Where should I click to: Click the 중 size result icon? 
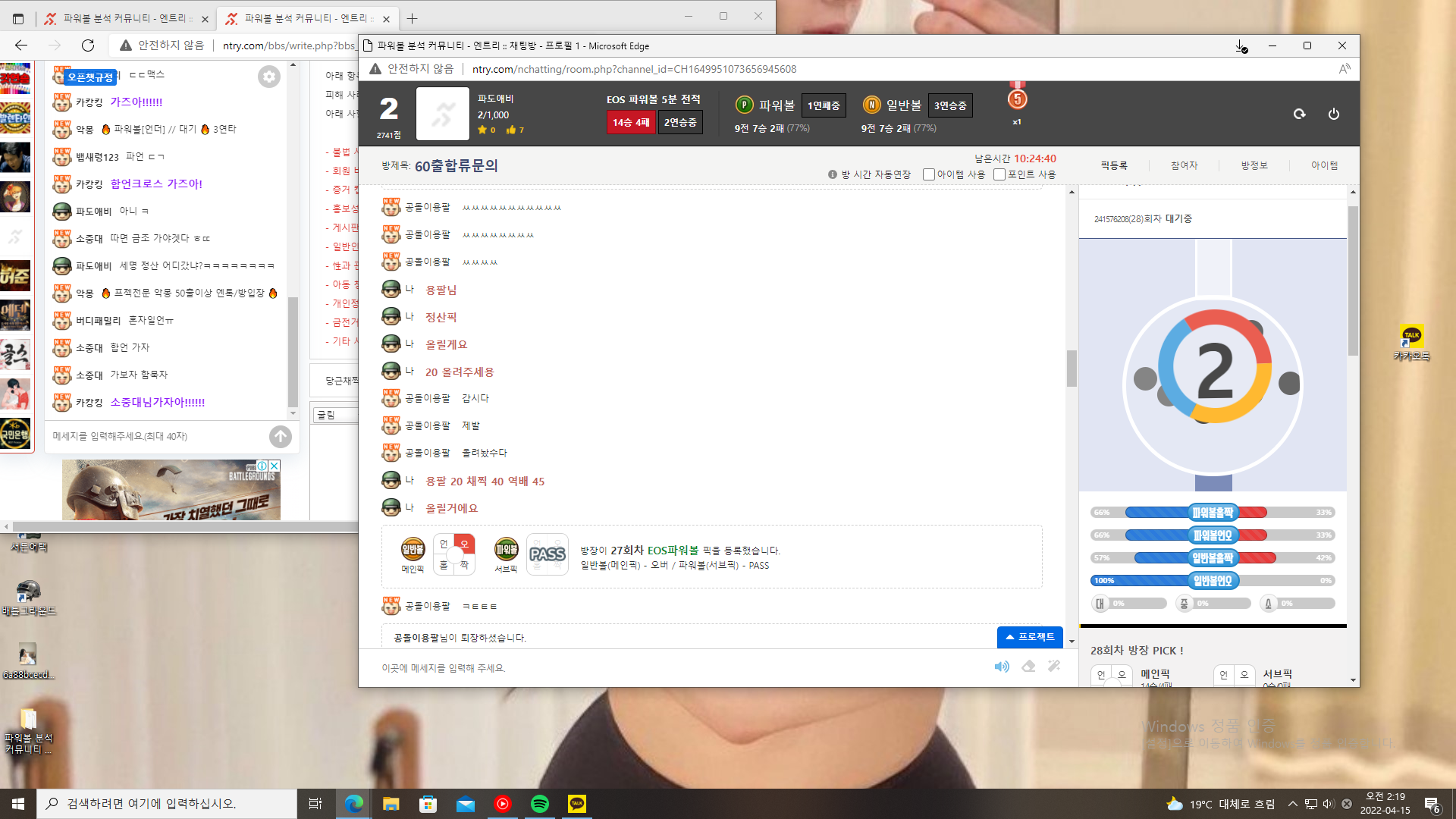(x=1185, y=604)
